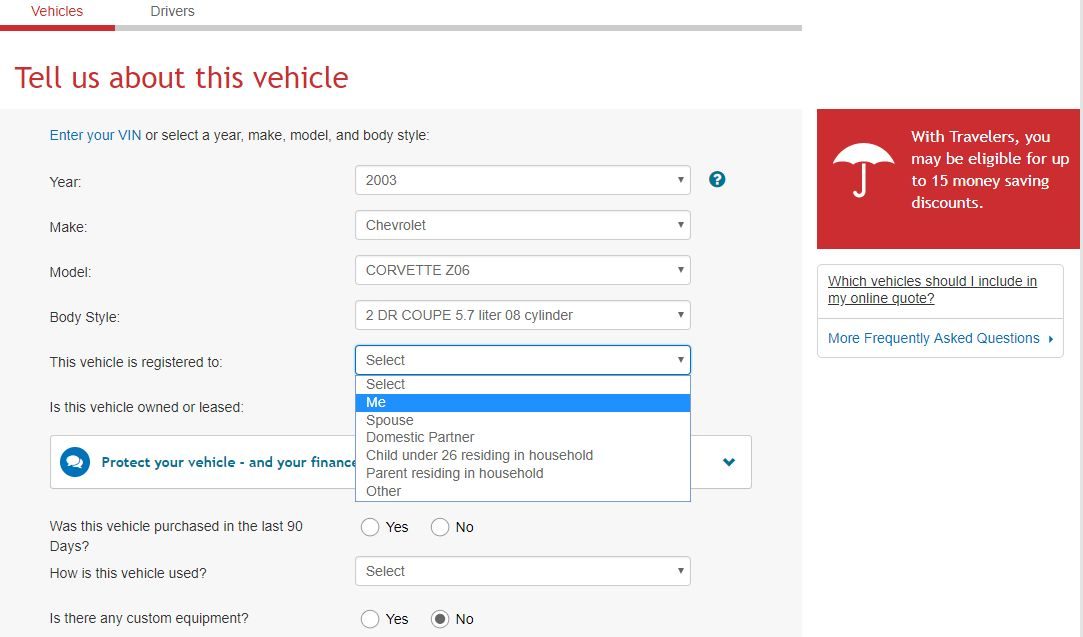Open More Frequently Asked Questions link
Viewport: 1083px width, 637px height.
coord(933,339)
